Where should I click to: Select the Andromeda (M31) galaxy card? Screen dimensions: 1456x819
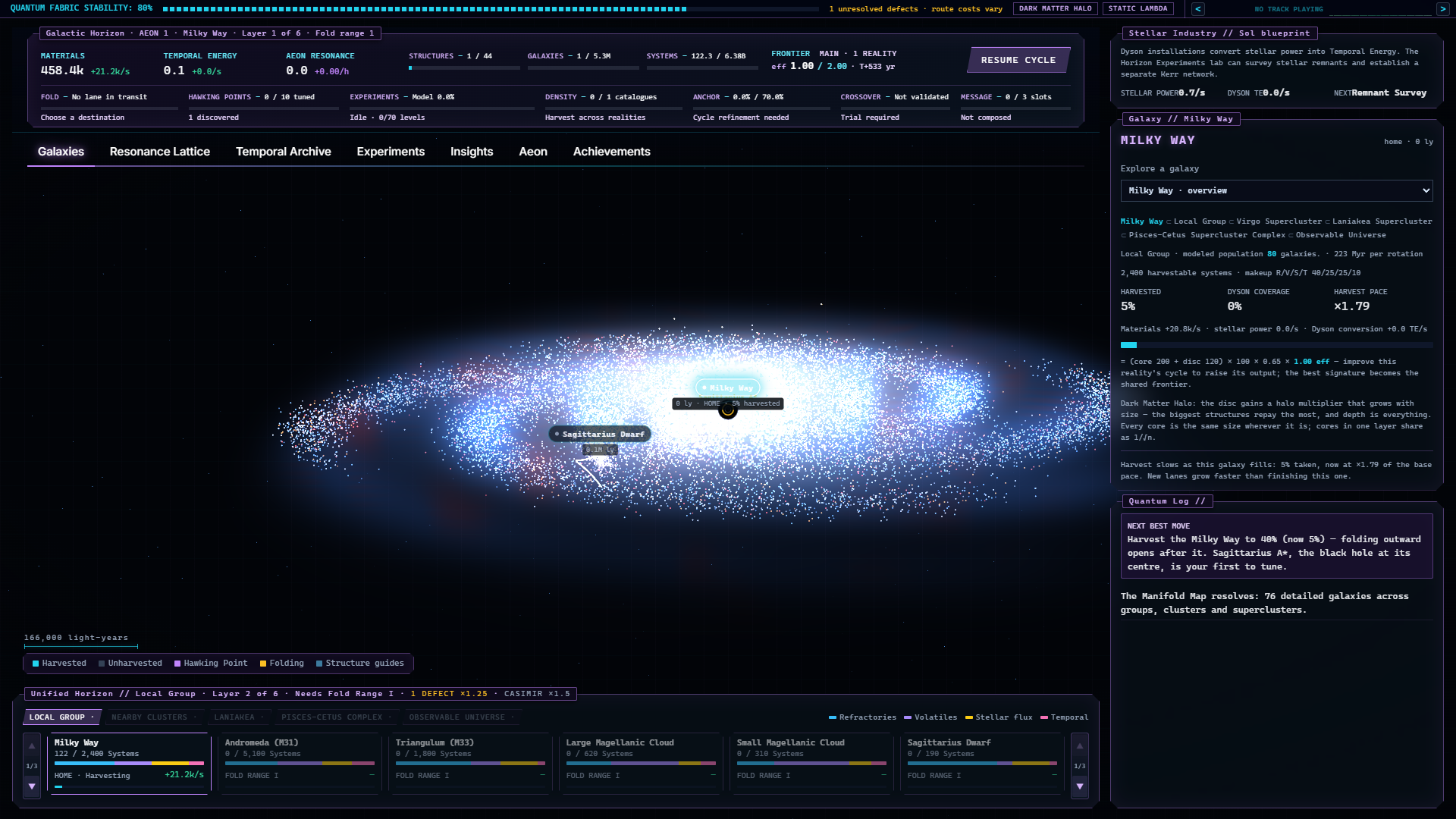(x=300, y=764)
